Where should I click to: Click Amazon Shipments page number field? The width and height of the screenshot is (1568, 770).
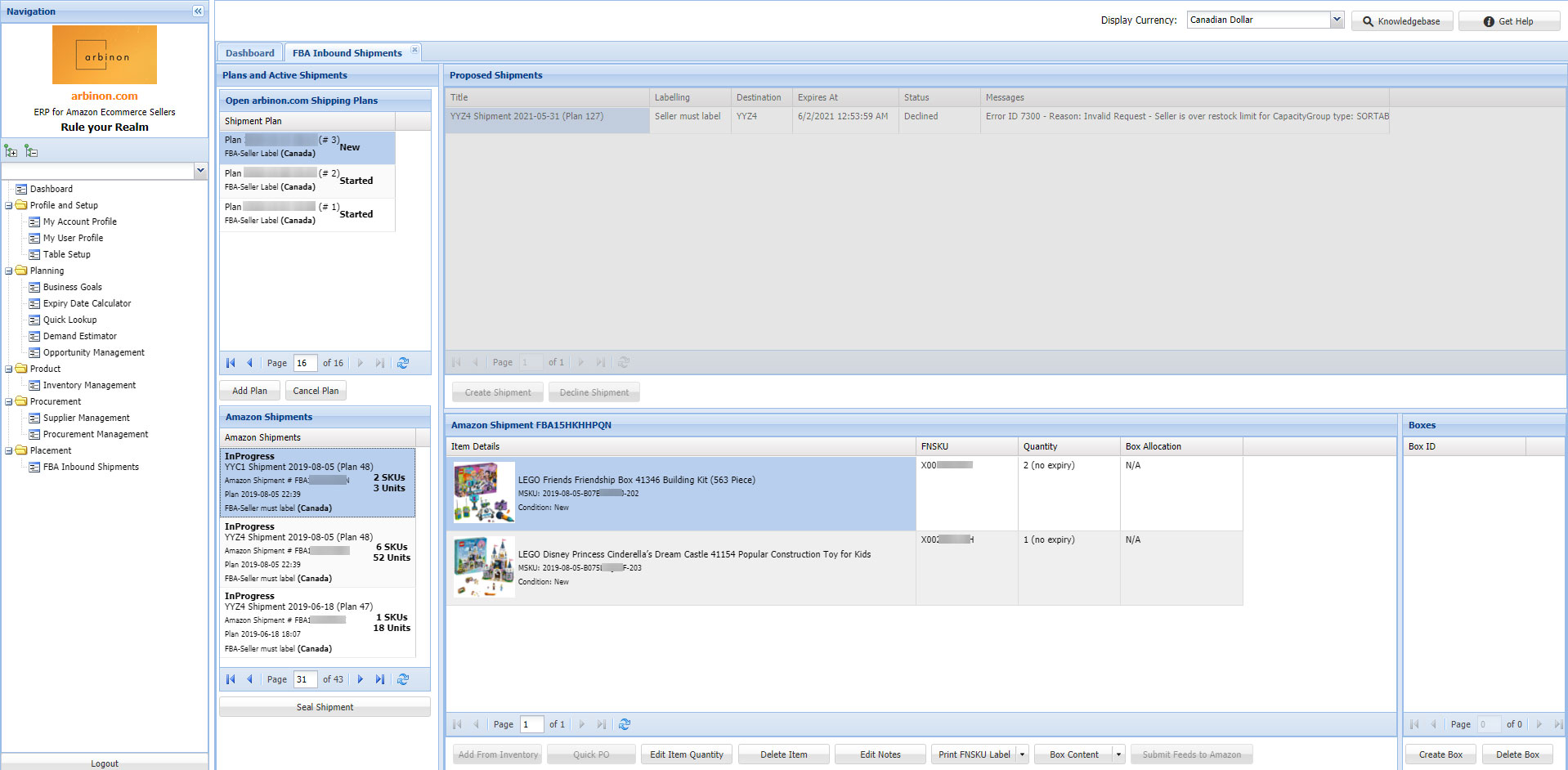click(305, 679)
